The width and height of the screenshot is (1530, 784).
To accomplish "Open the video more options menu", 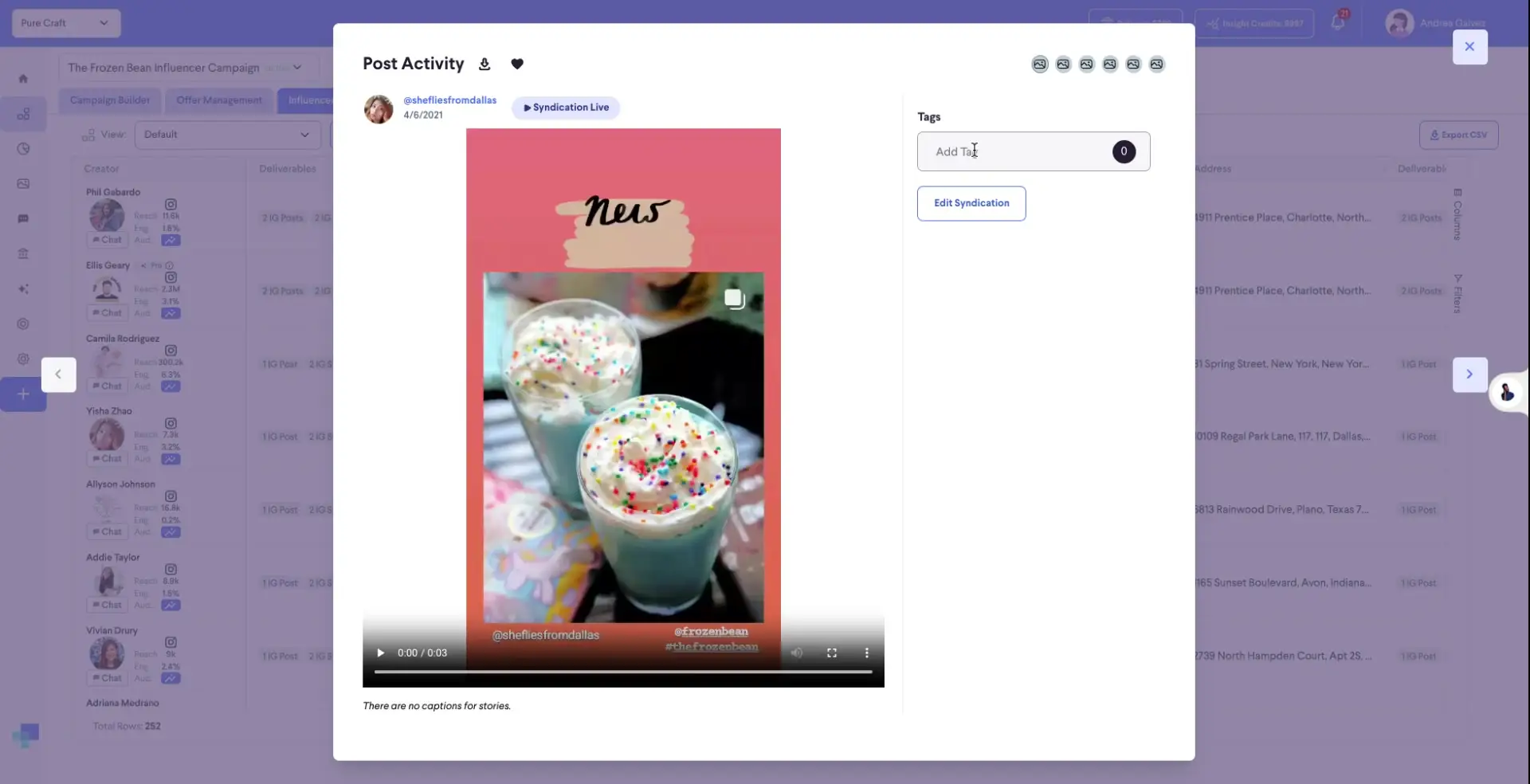I will tap(867, 653).
